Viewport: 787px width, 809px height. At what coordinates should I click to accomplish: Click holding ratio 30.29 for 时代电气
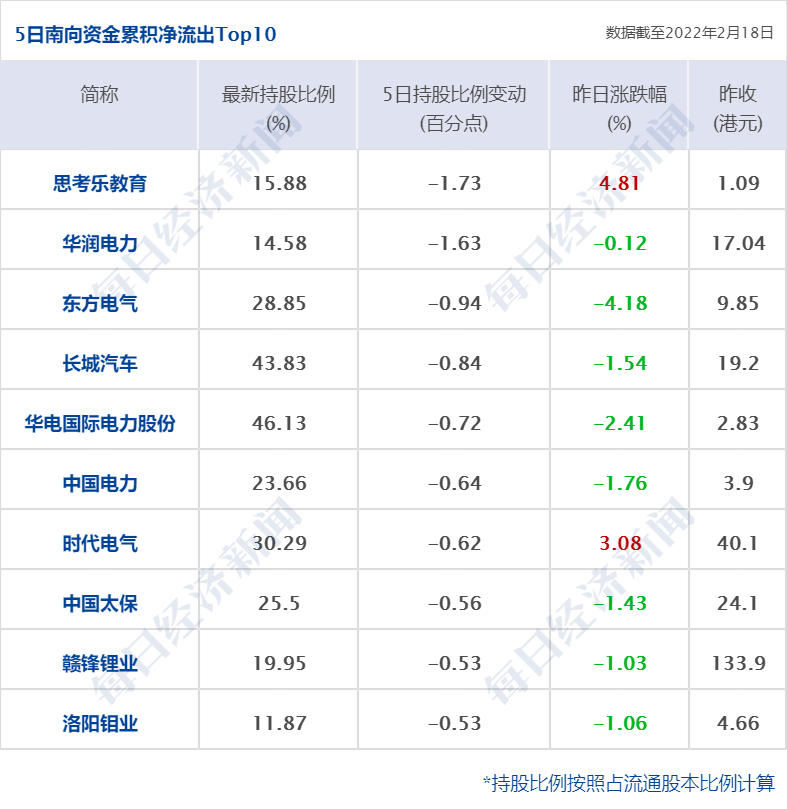(279, 543)
